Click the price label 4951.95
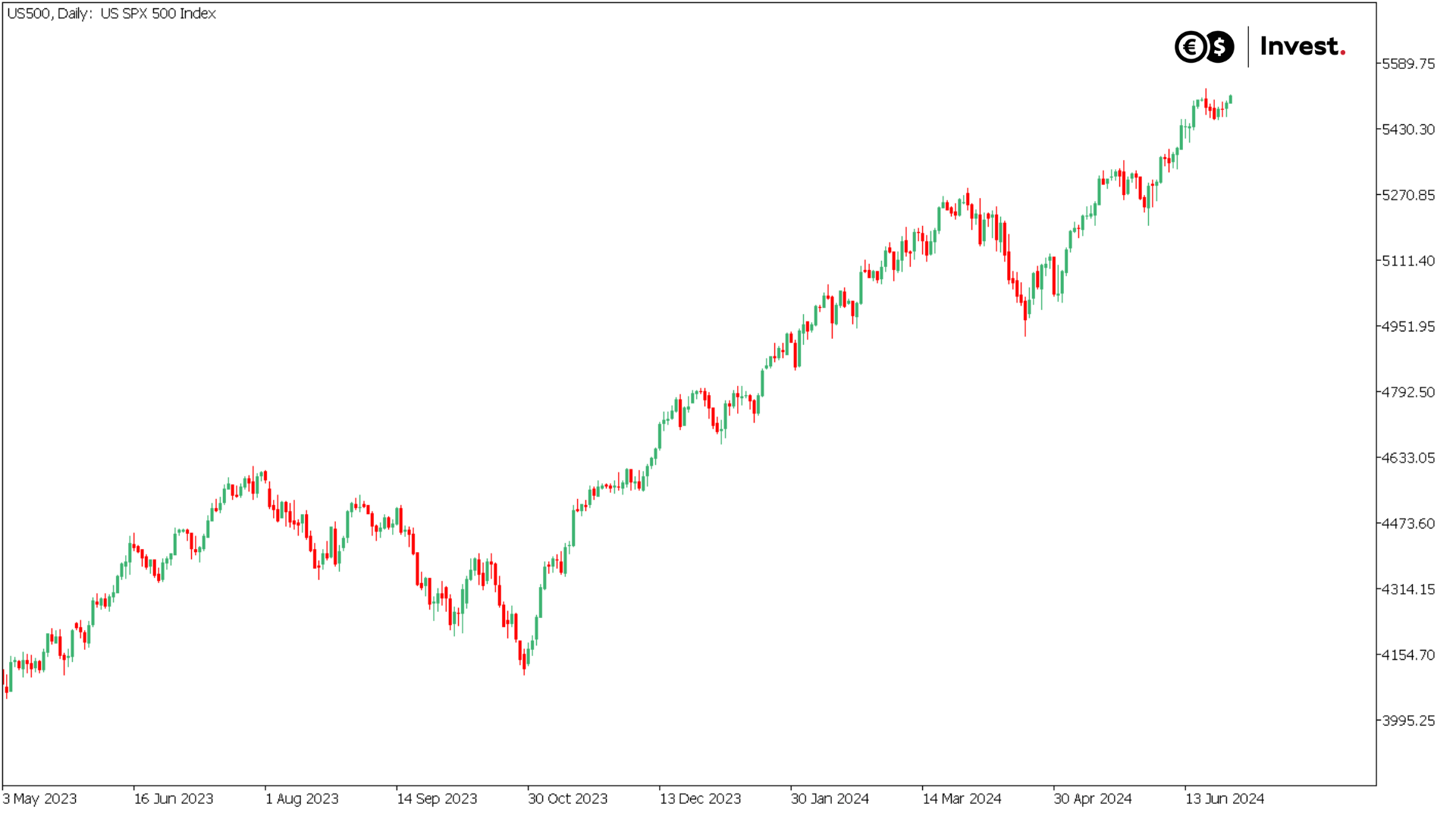The height and width of the screenshot is (819, 1456). (1408, 327)
